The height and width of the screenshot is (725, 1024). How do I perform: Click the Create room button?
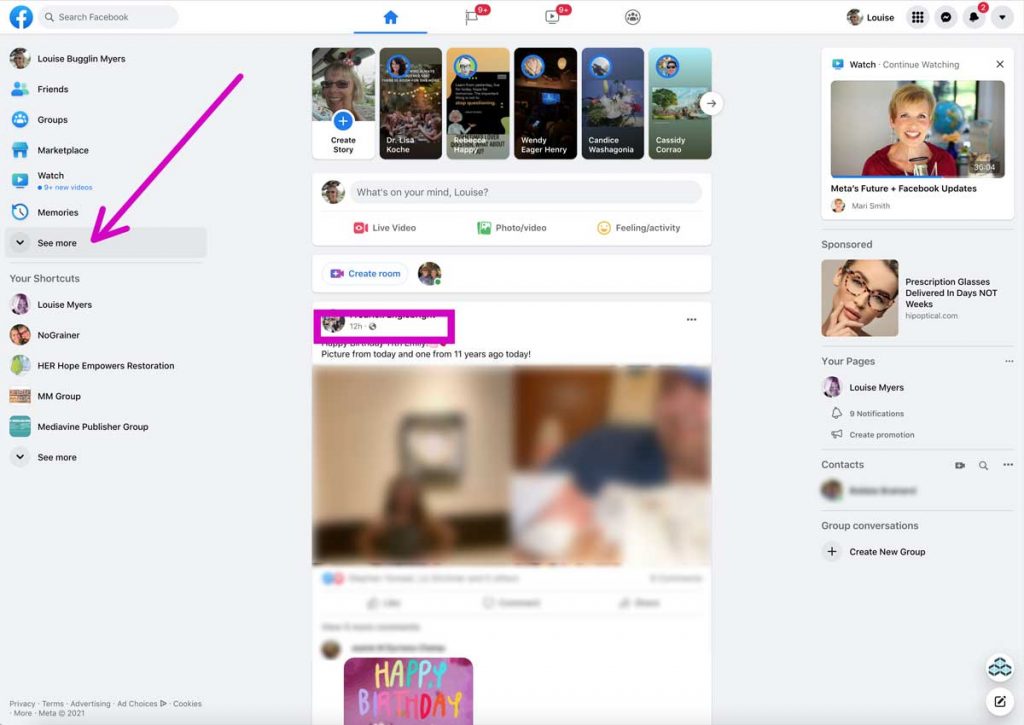pyautogui.click(x=364, y=272)
